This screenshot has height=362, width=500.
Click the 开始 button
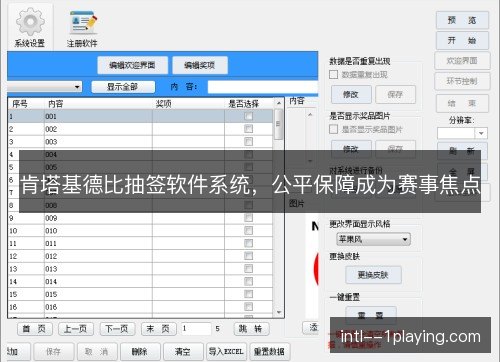[x=462, y=41]
